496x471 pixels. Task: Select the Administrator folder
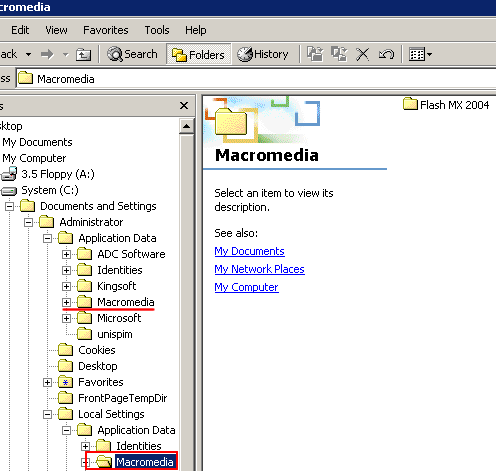click(x=81, y=222)
